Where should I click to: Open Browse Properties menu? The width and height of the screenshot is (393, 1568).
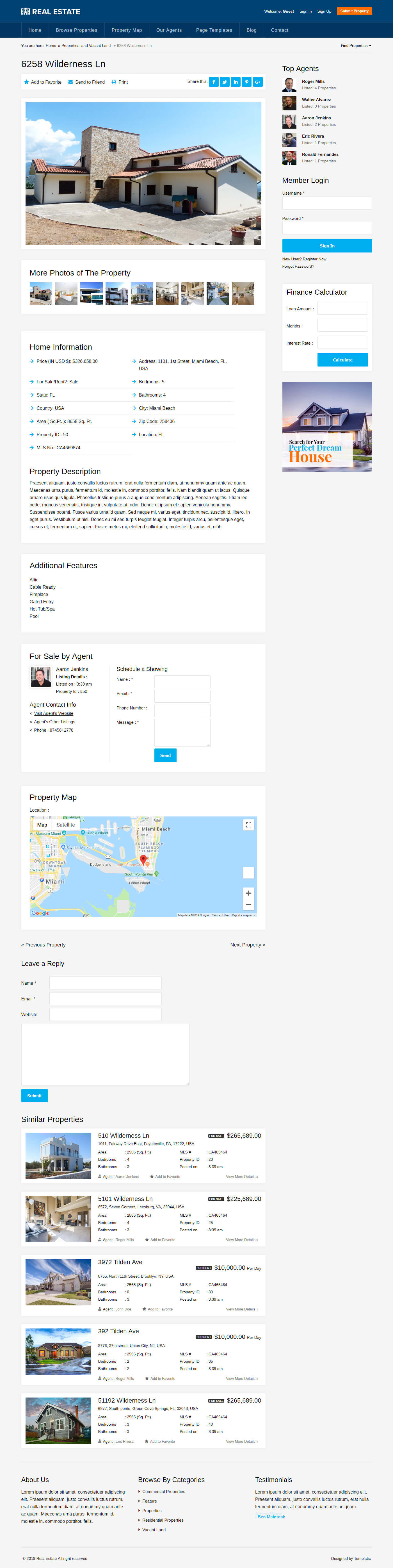(x=77, y=30)
